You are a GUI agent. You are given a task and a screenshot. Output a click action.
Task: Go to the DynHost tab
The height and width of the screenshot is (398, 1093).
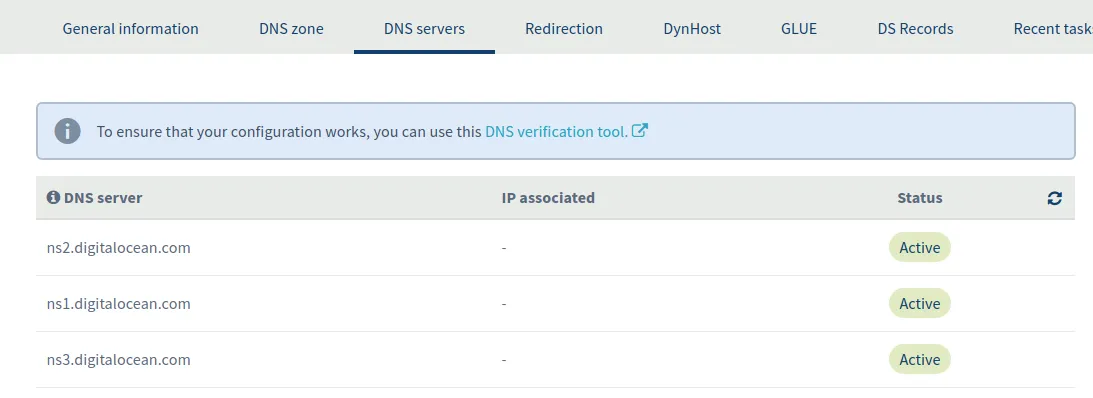(692, 29)
